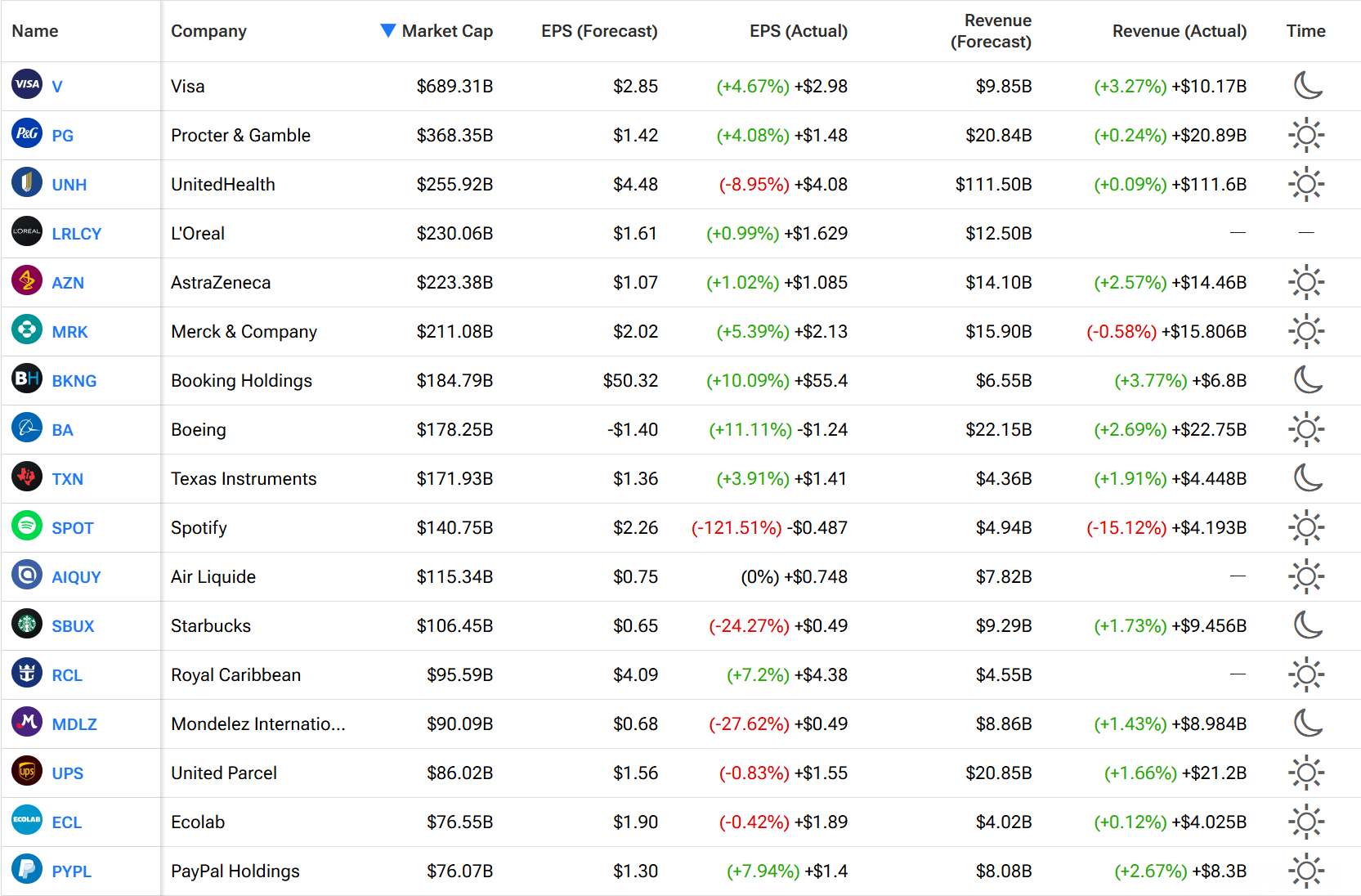Click the Texas Instruments logo icon

(27, 477)
